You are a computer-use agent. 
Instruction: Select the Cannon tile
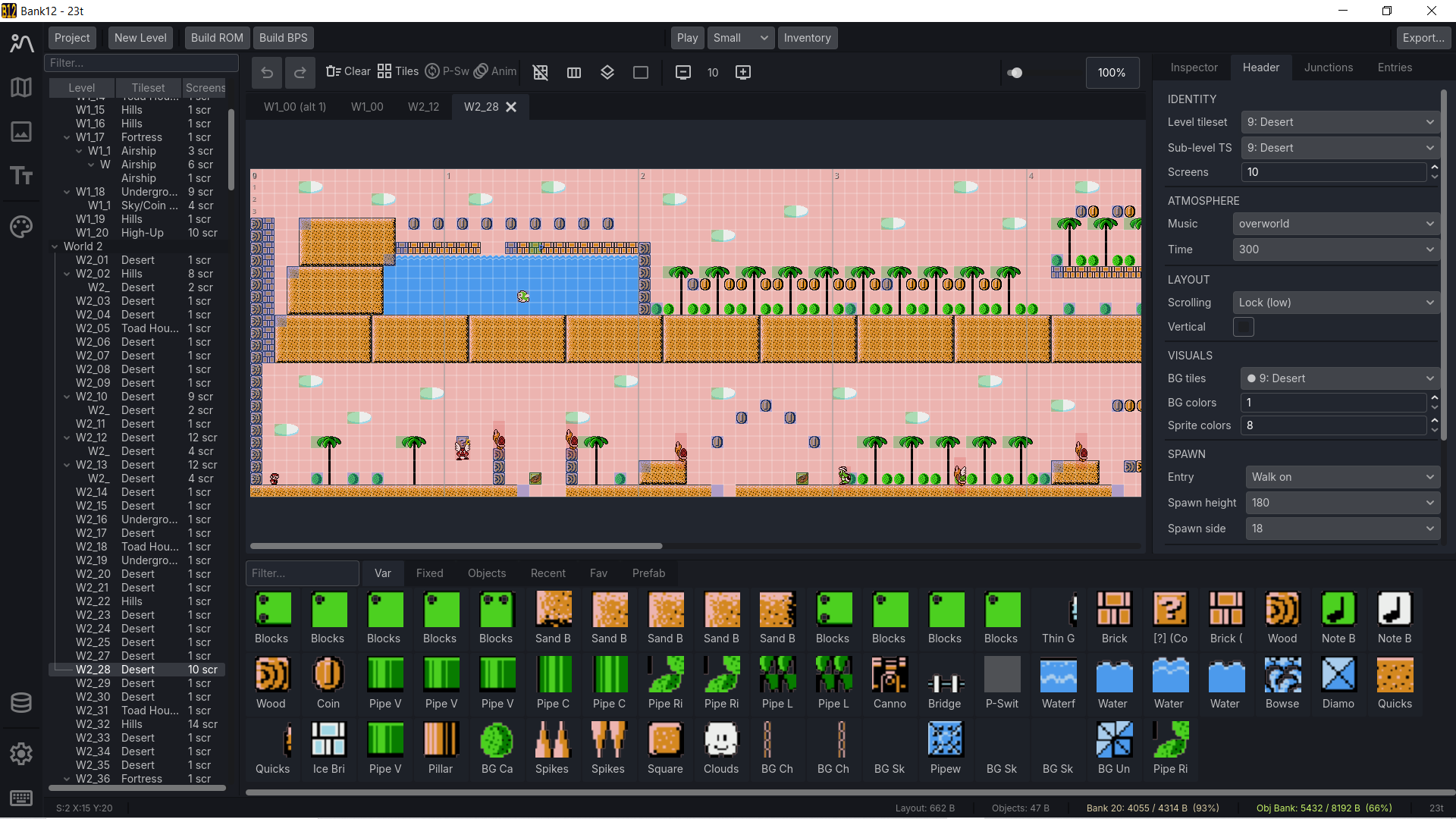890,683
